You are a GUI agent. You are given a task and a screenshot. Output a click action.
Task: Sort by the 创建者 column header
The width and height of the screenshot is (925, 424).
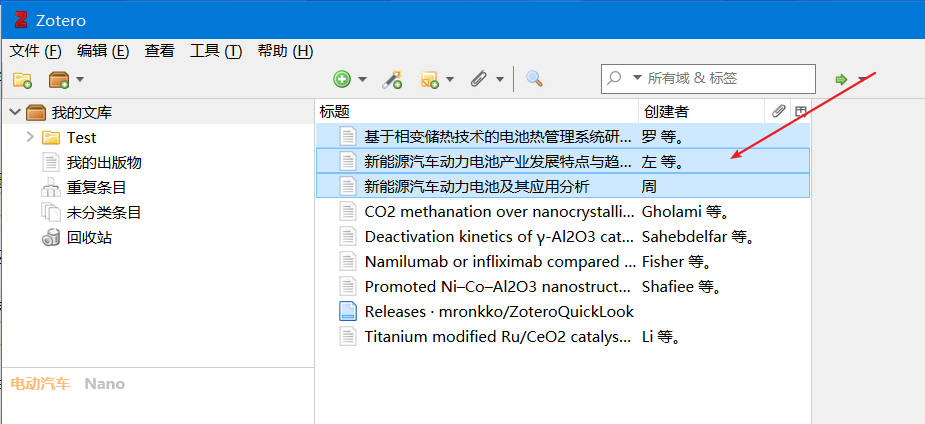pos(702,111)
